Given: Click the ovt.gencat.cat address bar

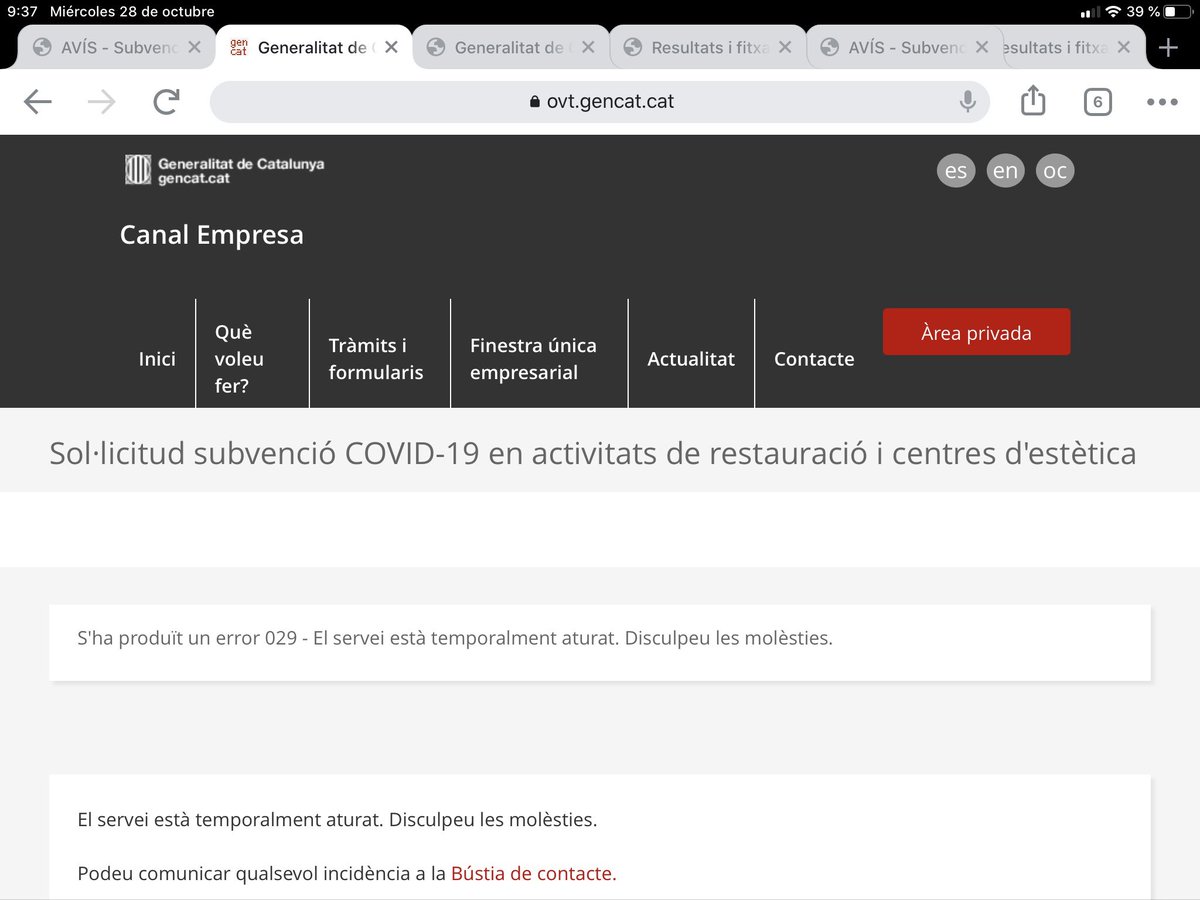Looking at the screenshot, I should [x=600, y=101].
